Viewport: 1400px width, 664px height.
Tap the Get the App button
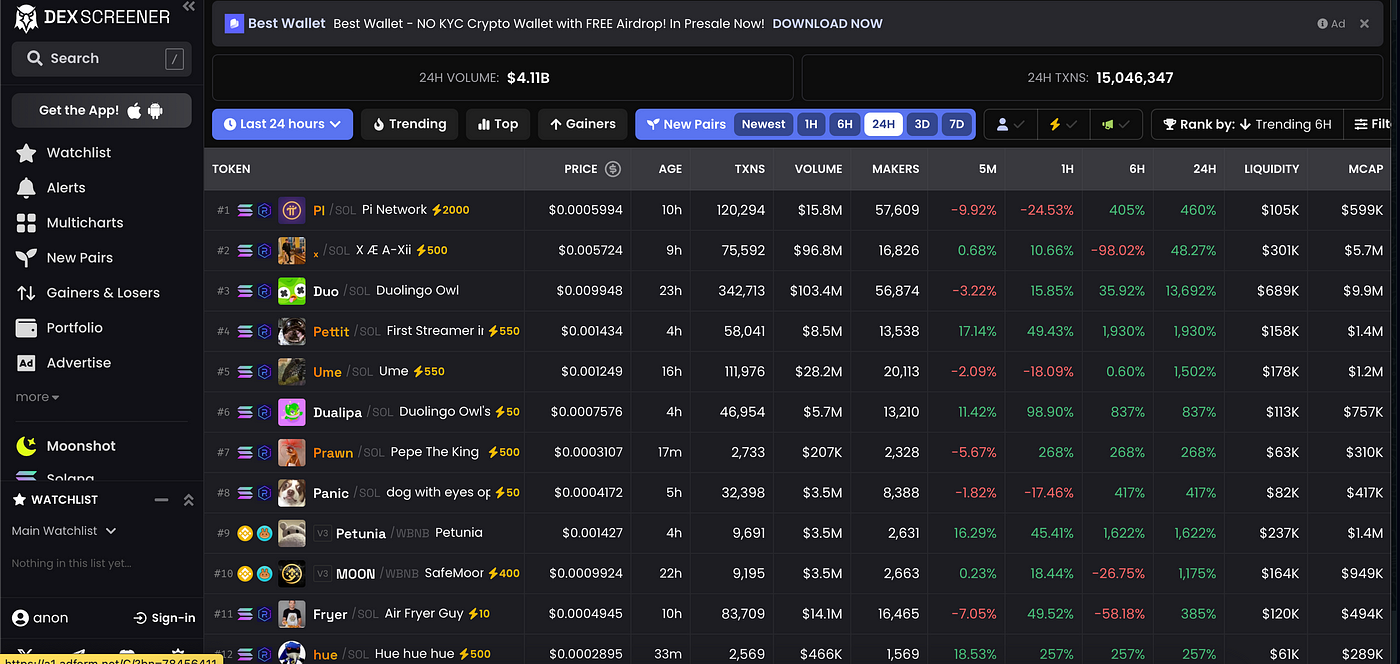pyautogui.click(x=101, y=111)
